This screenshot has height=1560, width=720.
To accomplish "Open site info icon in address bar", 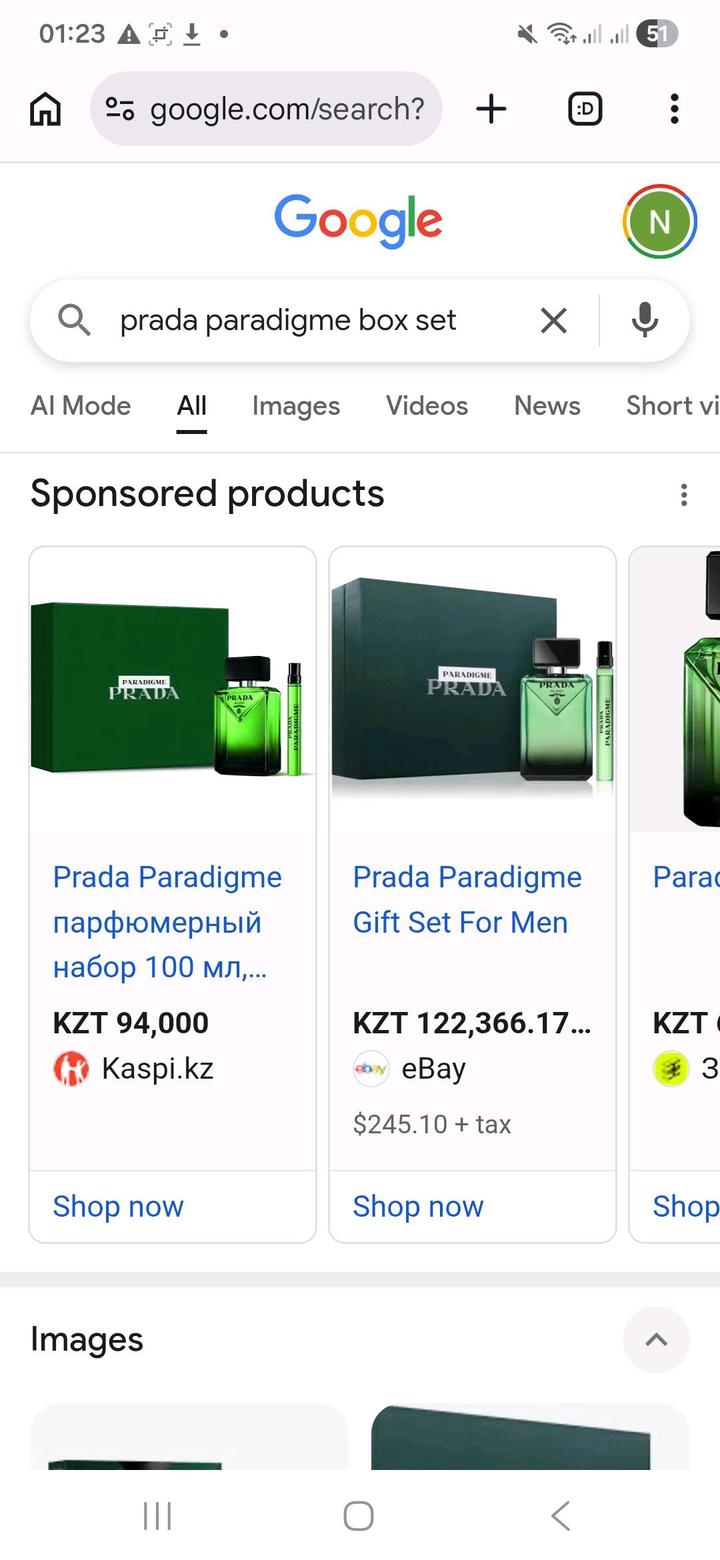I will (120, 109).
